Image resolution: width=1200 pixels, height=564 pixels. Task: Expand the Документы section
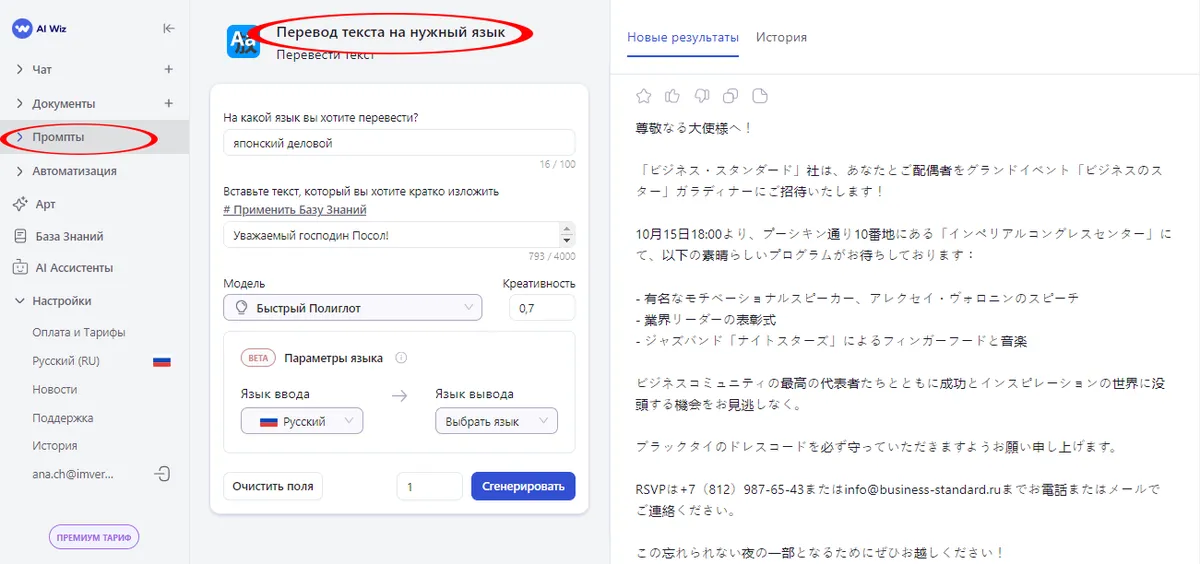click(x=20, y=103)
